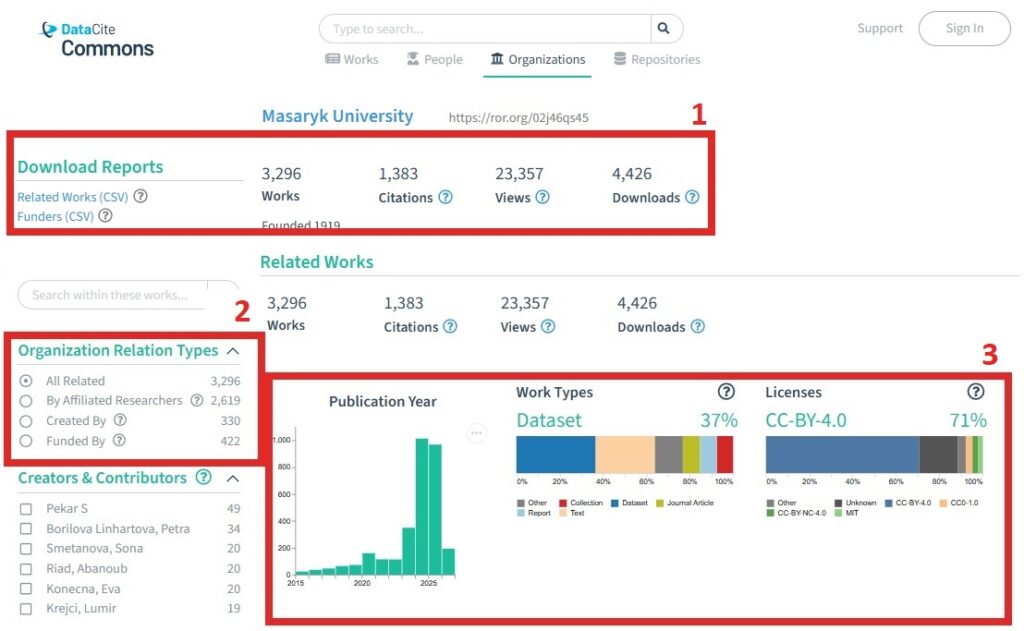The image size is (1024, 631).
Task: Click the DataCite Commons logo
Action: coord(97,39)
